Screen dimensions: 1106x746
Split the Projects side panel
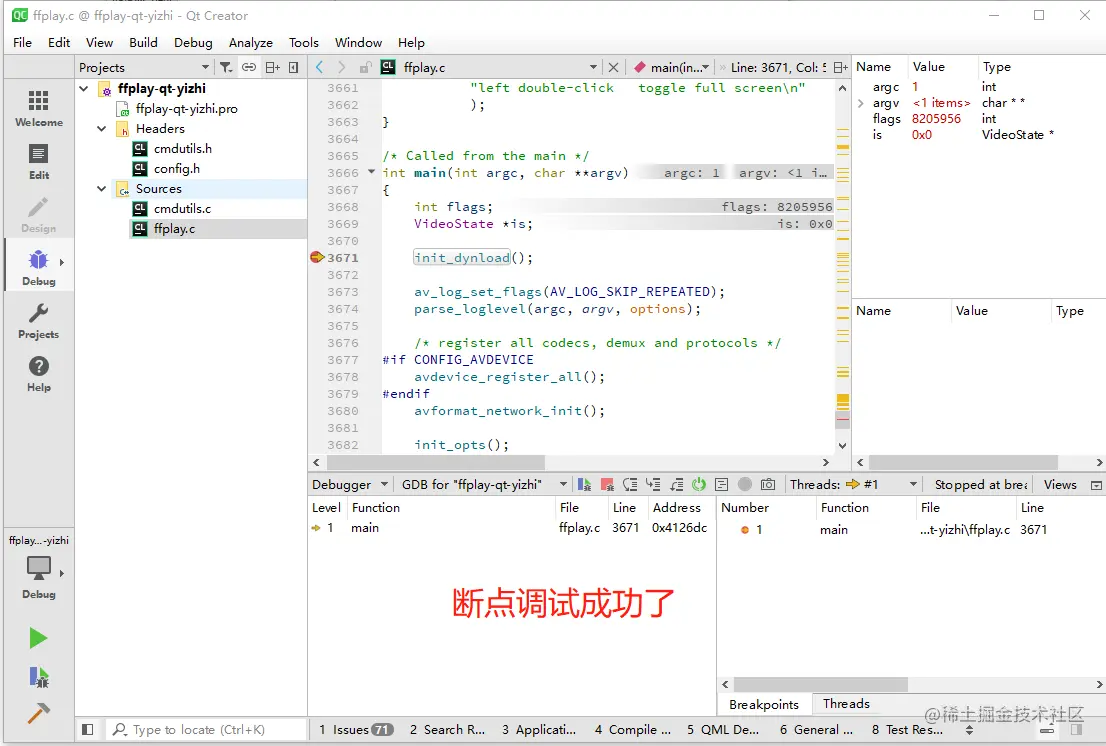(x=272, y=67)
